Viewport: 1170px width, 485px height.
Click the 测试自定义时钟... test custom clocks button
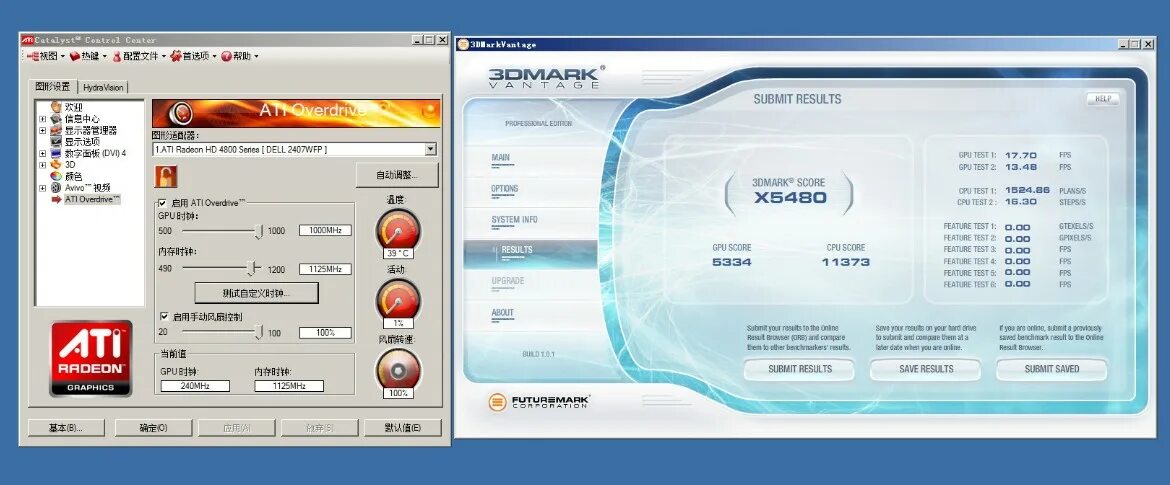[x=257, y=293]
